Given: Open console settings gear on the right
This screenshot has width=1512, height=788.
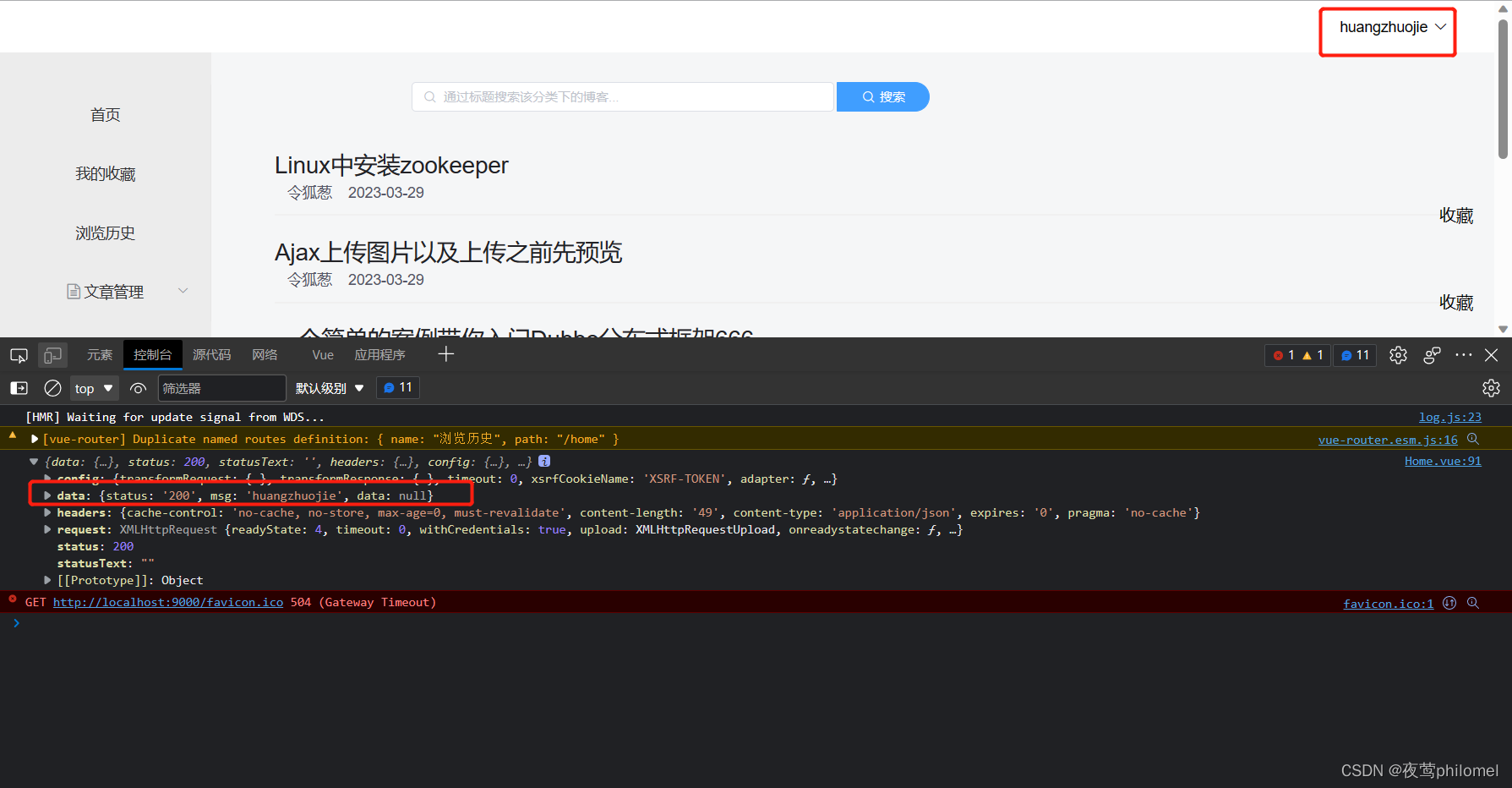Looking at the screenshot, I should point(1491,387).
